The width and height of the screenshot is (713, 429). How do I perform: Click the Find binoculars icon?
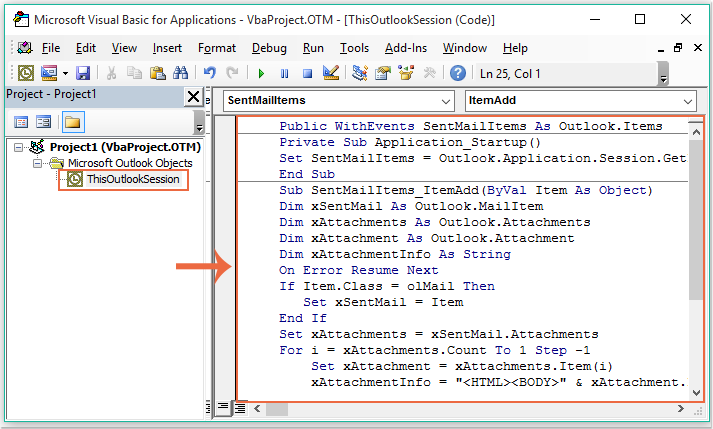[x=181, y=72]
